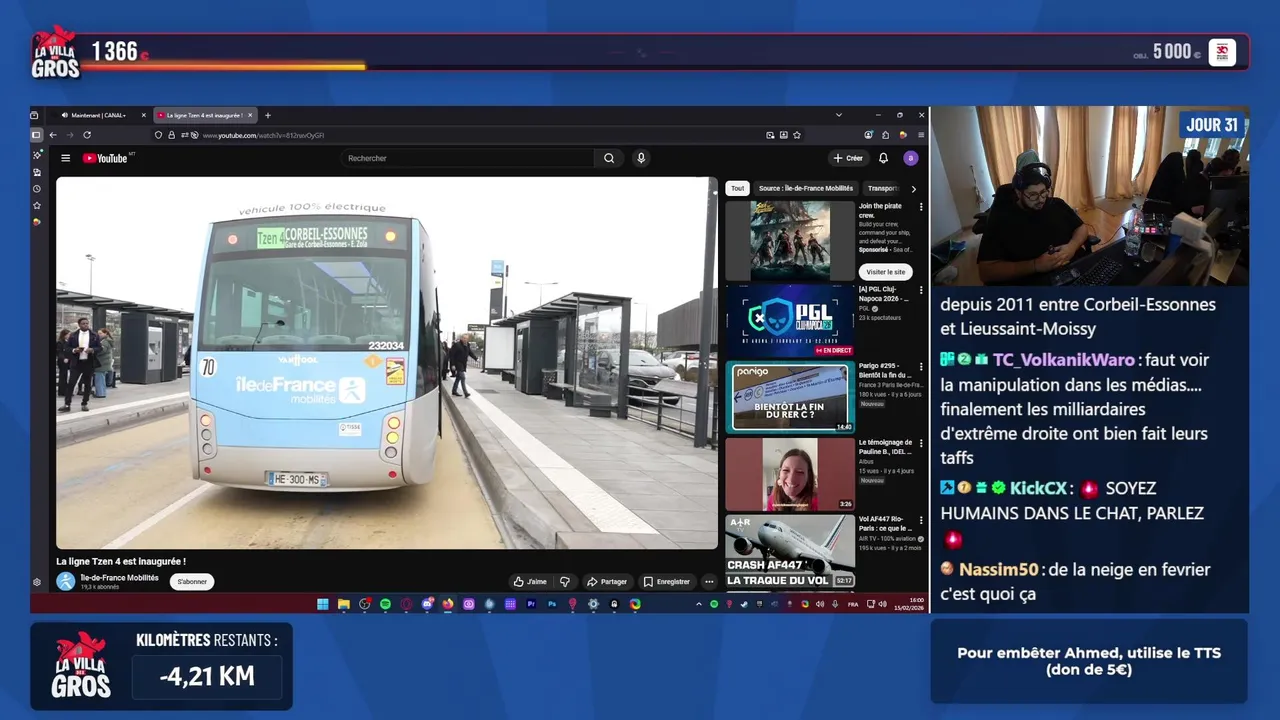Click into the Rechercher search field
Screen dimensions: 1280x720
click(x=467, y=158)
